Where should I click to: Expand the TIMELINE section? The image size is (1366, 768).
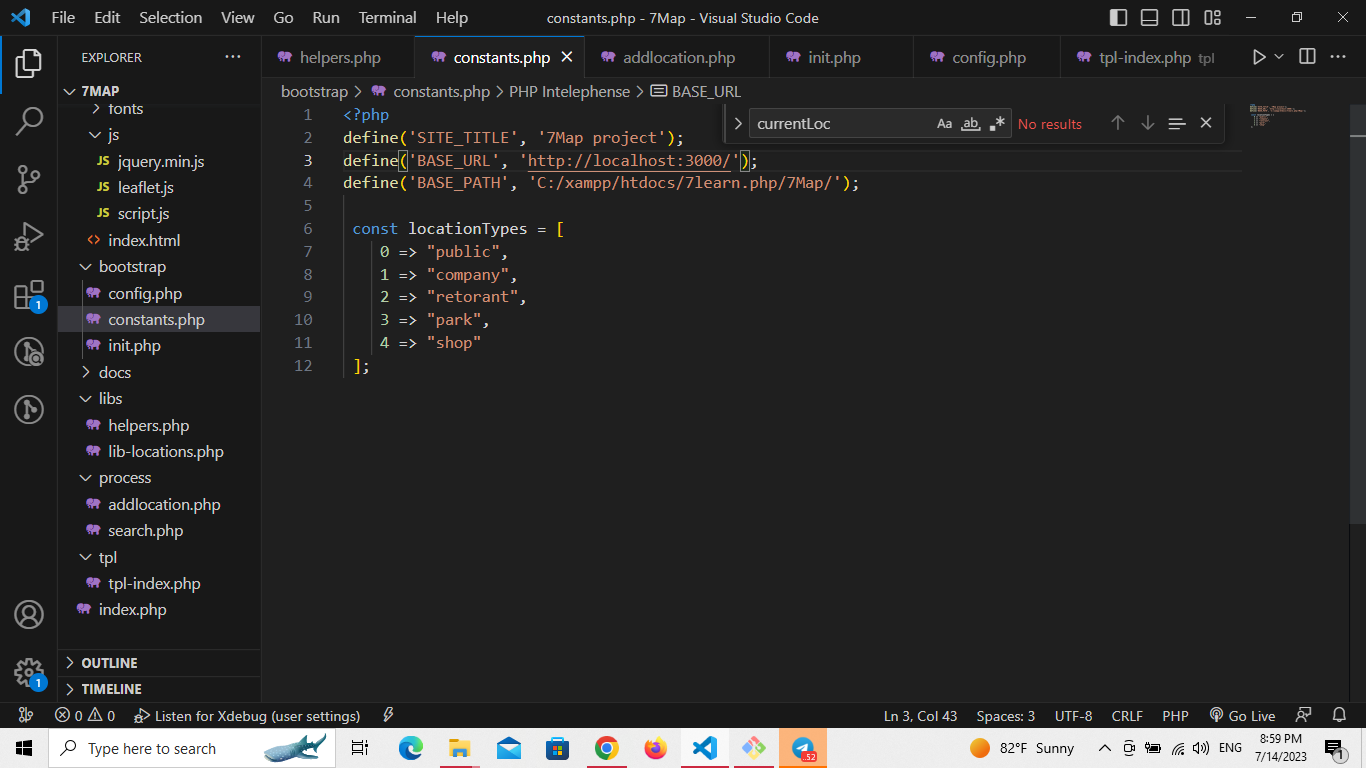(159, 689)
